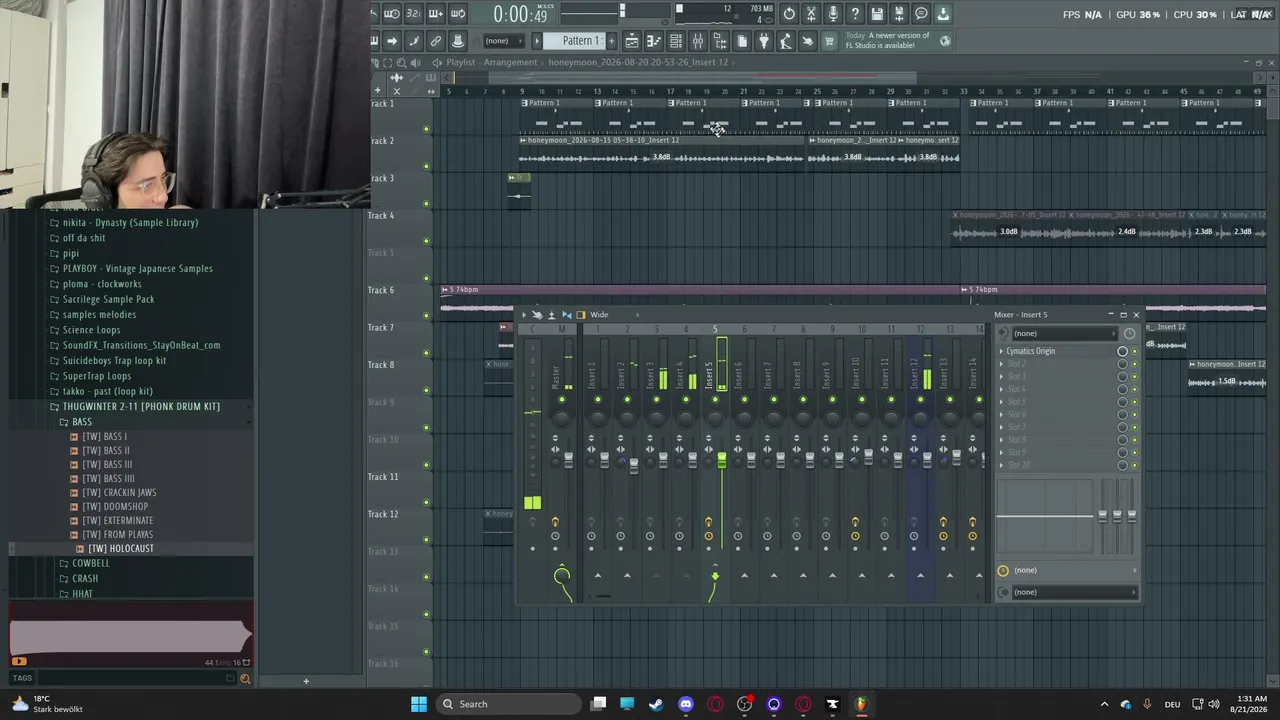Click the Insert 10 pan knob

862,418
